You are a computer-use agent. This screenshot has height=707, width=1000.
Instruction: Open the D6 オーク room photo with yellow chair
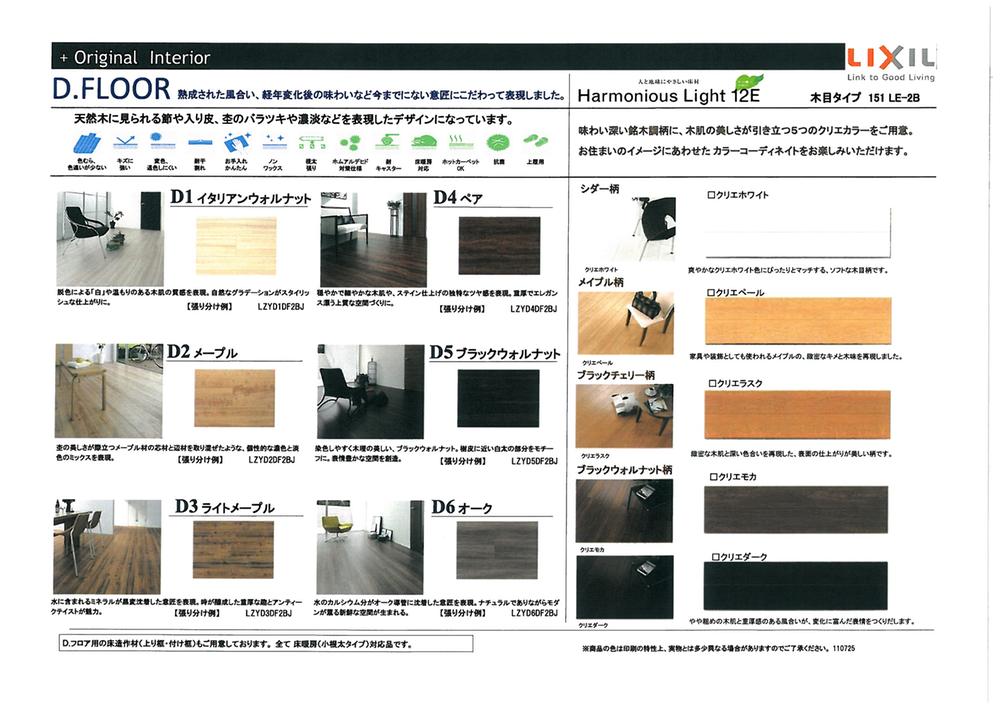point(369,547)
